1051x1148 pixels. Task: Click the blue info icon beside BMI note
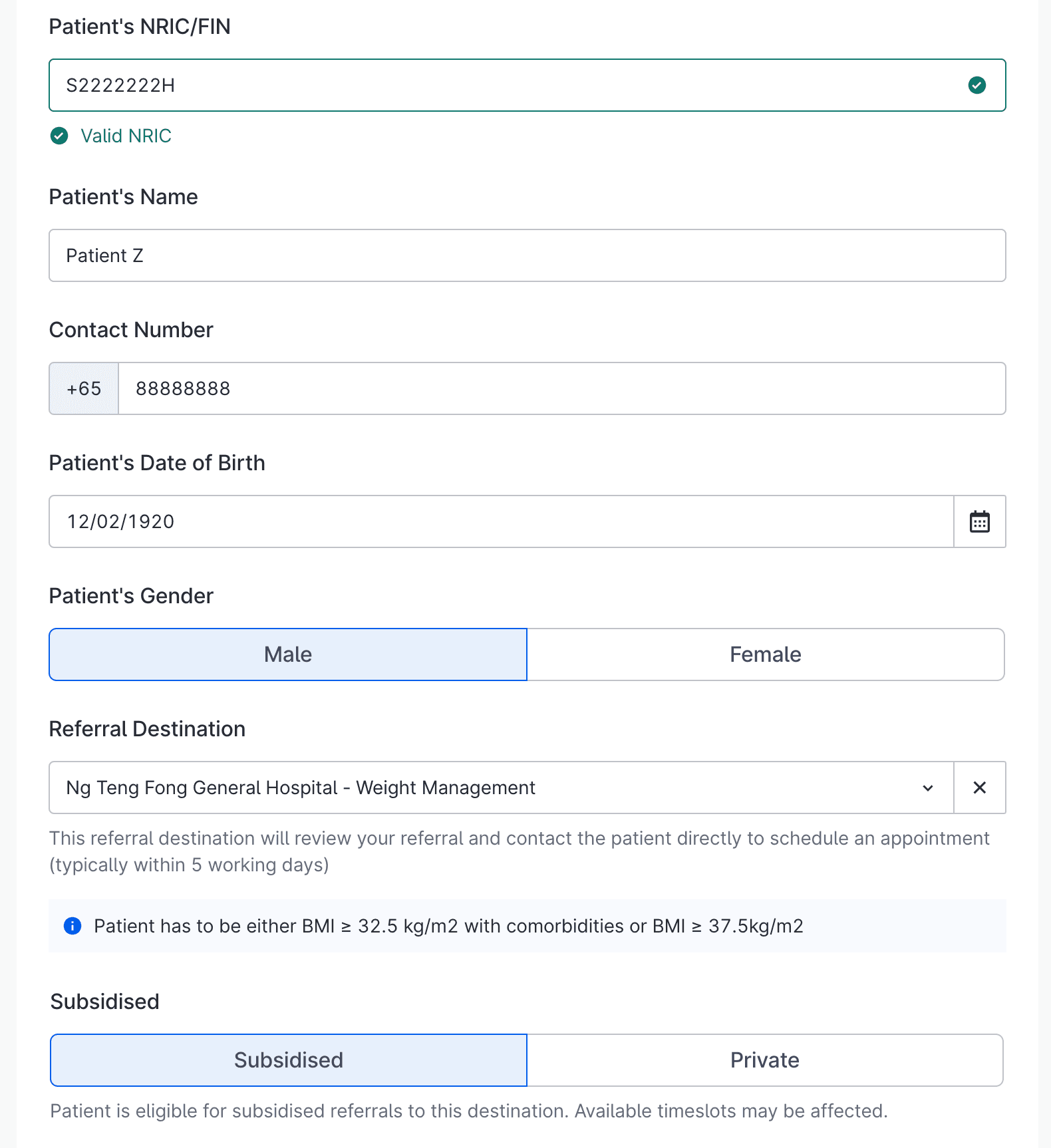[73, 926]
